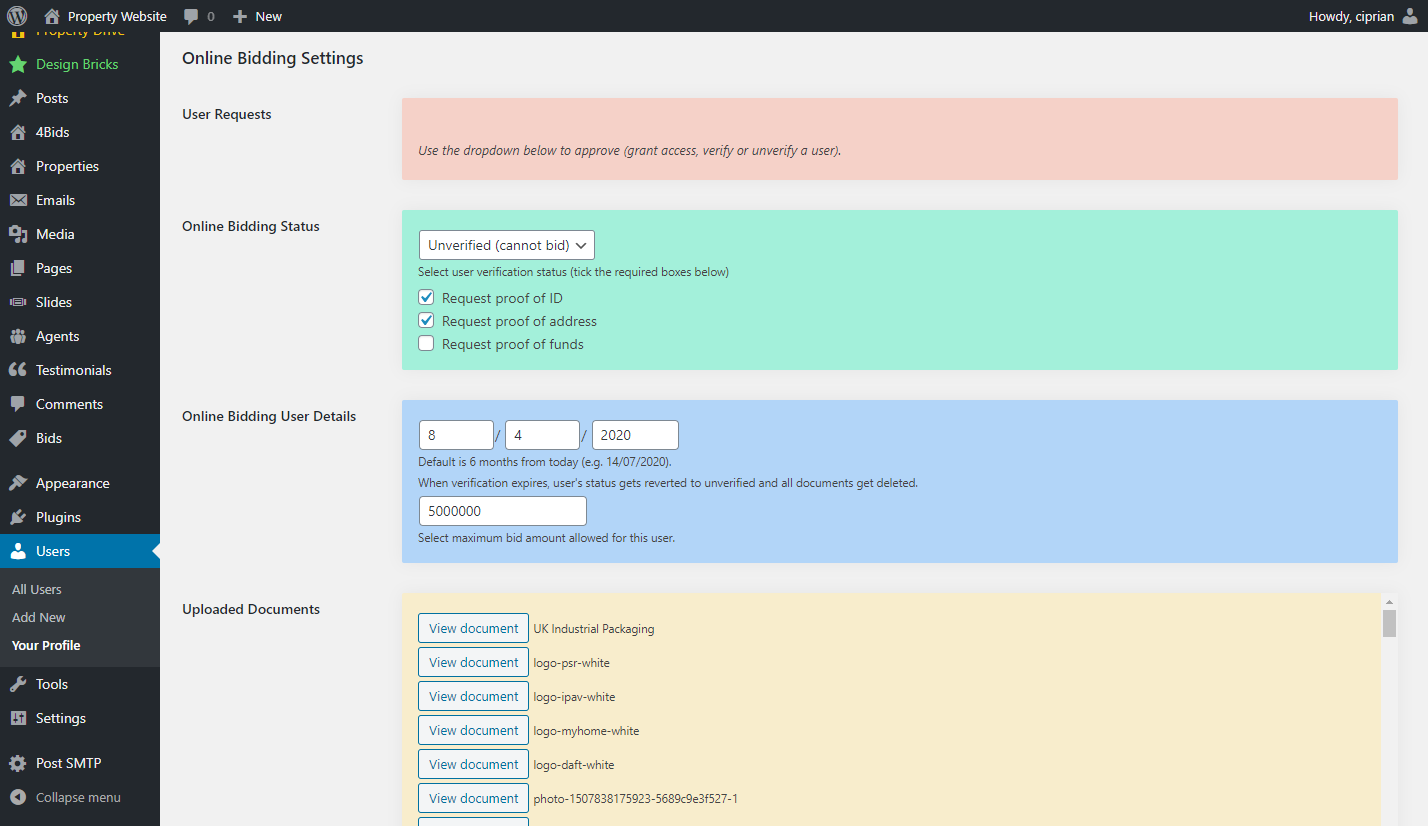Uncheck Request proof of ID
Screen dimensions: 1428x826
click(426, 298)
